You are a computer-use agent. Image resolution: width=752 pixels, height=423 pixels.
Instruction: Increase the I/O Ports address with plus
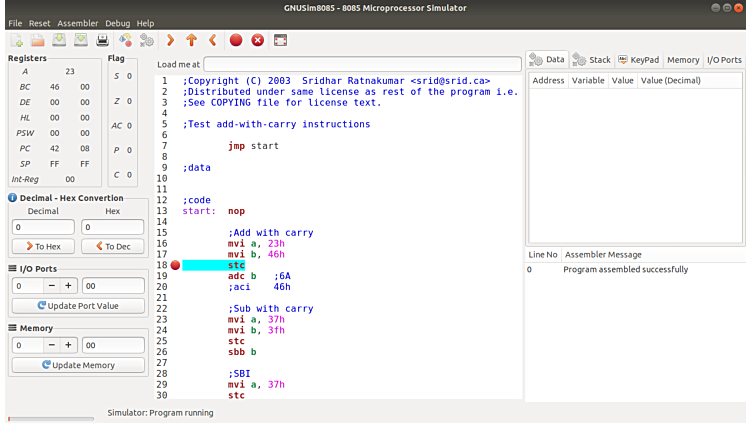[68, 286]
